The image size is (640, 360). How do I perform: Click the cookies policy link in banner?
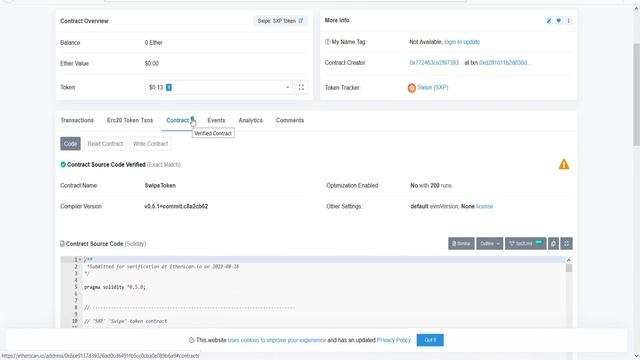tap(277, 340)
